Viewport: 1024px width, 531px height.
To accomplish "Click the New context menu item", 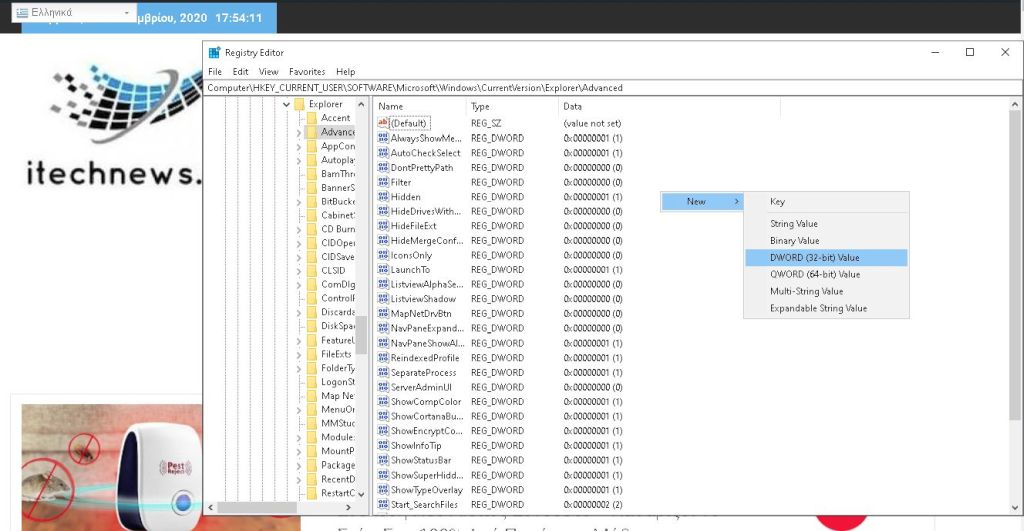I will pyautogui.click(x=703, y=202).
